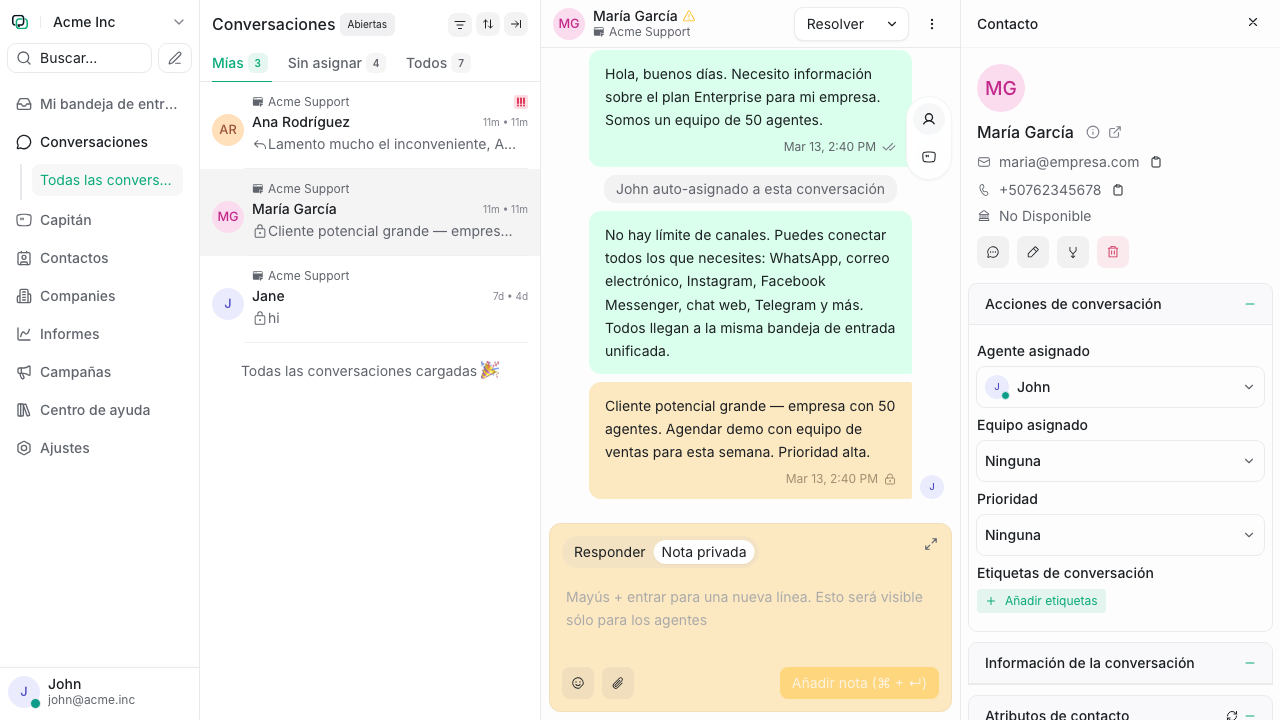Expand the Resolver action dropdown arrow
The width and height of the screenshot is (1280, 720).
click(891, 23)
